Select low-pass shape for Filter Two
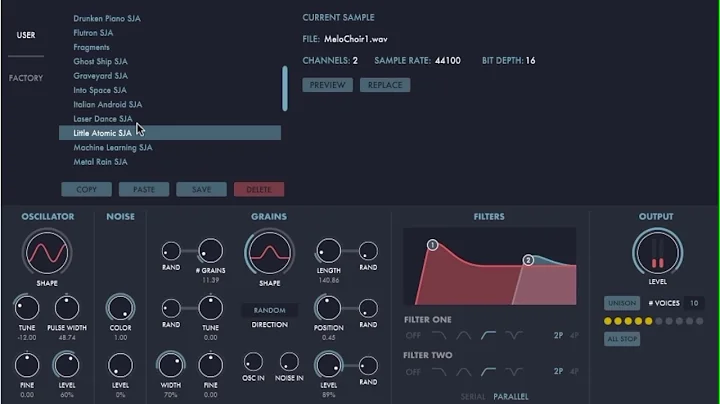This screenshot has height=404, width=720. click(439, 372)
